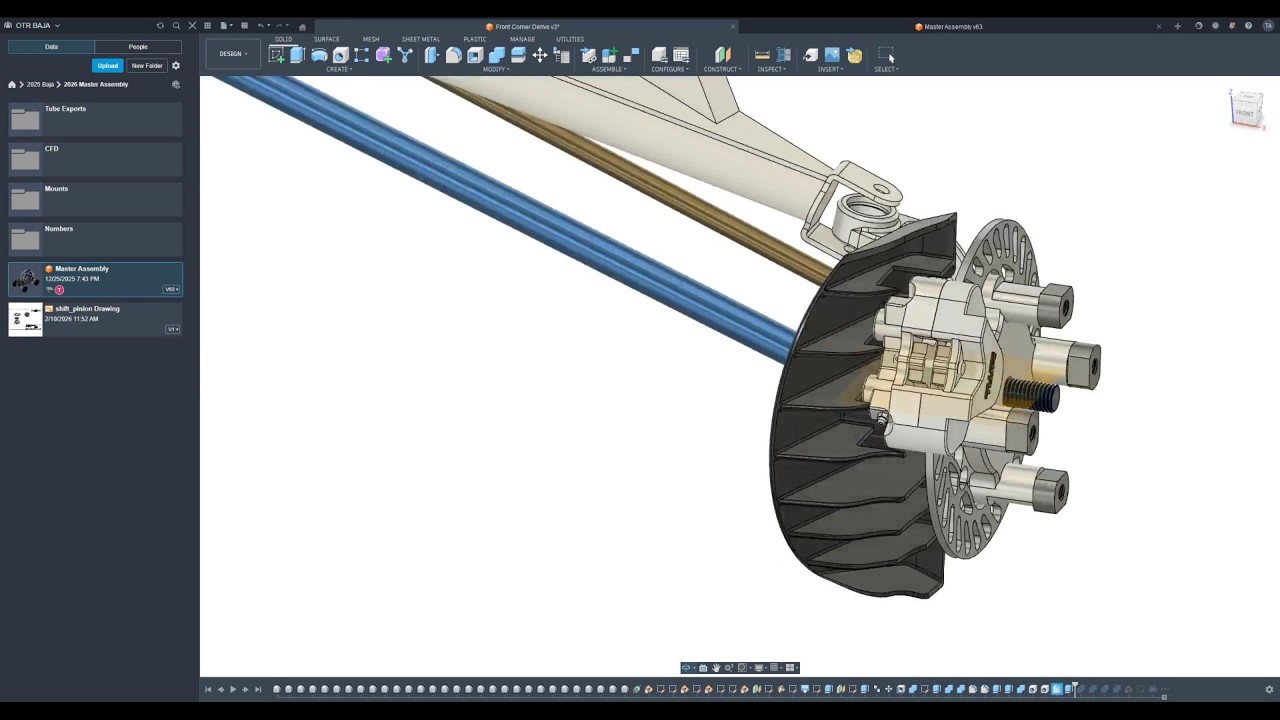Image resolution: width=1280 pixels, height=720 pixels.
Task: Click the Save icon
Action: pos(244,26)
